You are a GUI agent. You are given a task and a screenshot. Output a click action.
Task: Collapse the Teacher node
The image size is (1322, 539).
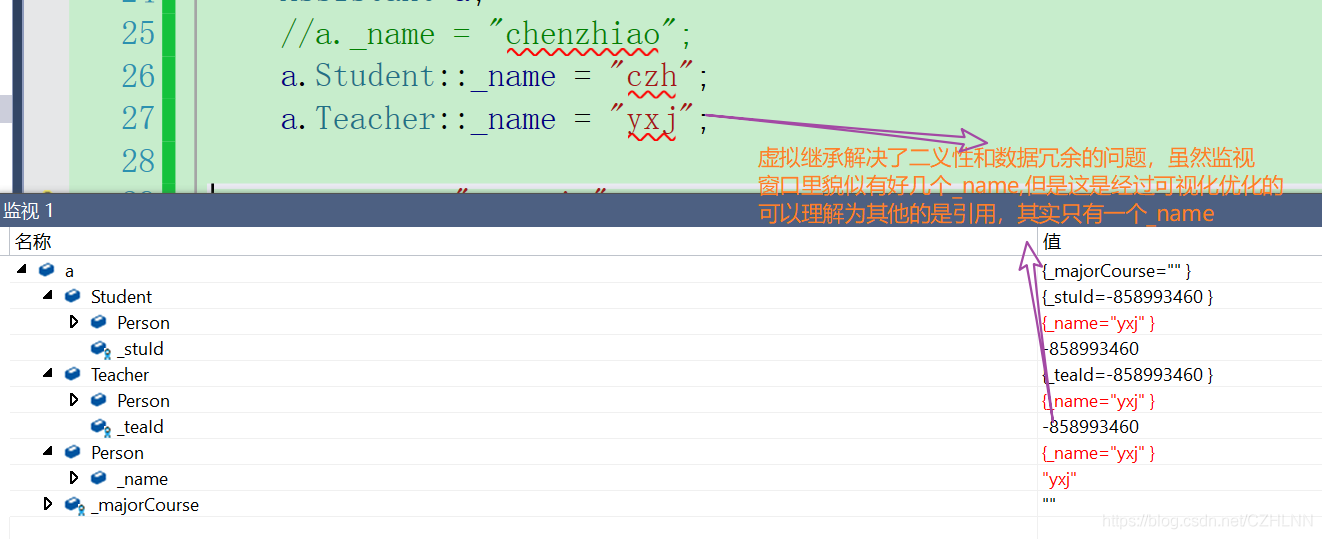click(x=48, y=374)
